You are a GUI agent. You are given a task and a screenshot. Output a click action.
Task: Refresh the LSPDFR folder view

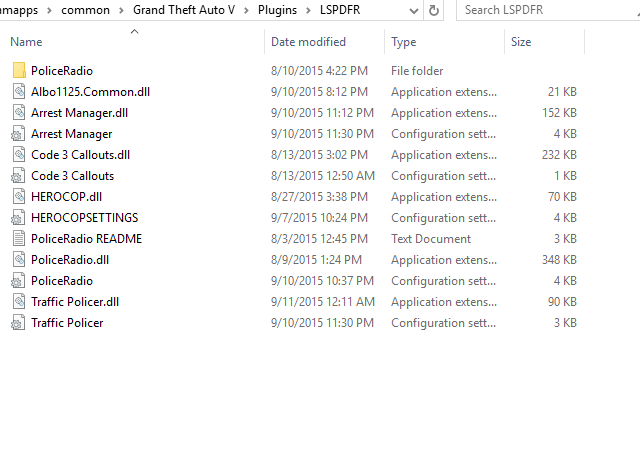[x=434, y=10]
